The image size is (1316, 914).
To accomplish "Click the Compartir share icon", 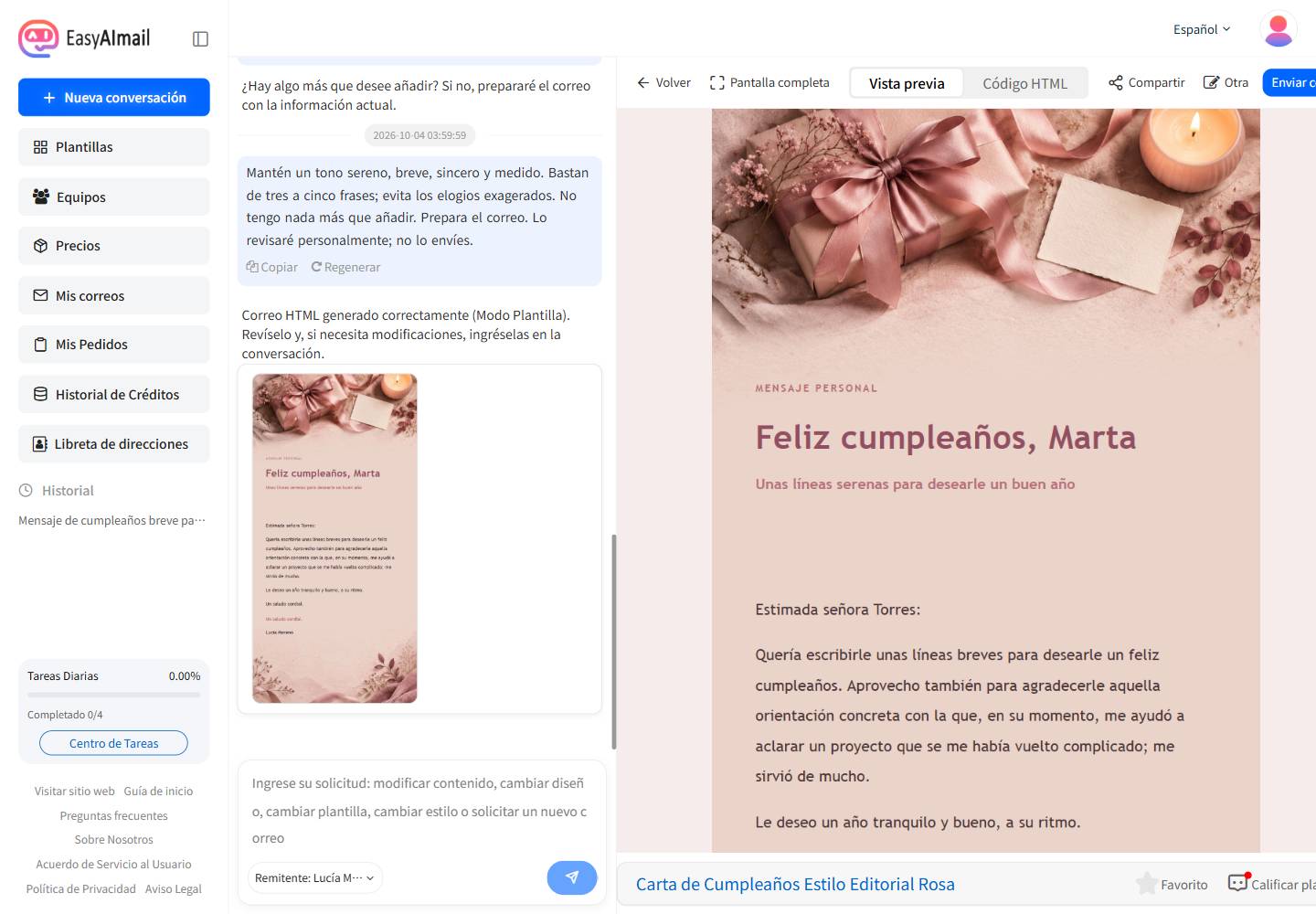I will 1115,82.
